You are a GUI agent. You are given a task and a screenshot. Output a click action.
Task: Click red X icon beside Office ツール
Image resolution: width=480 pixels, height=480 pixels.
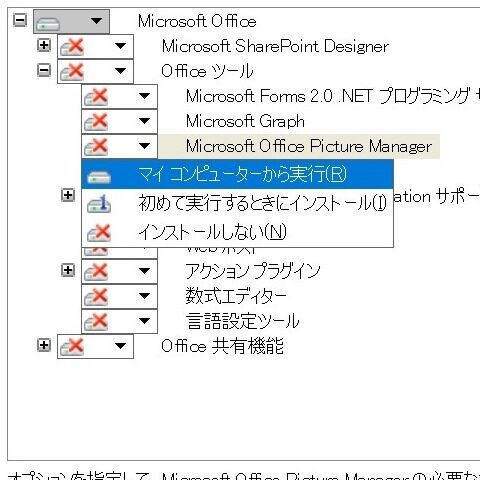72,72
